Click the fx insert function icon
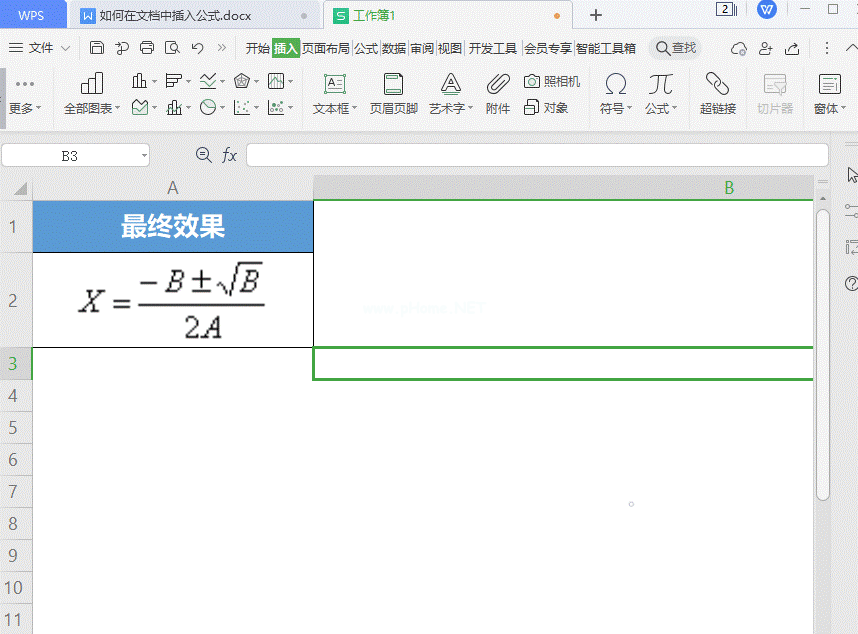Screen dimensions: 858x634 click(229, 155)
